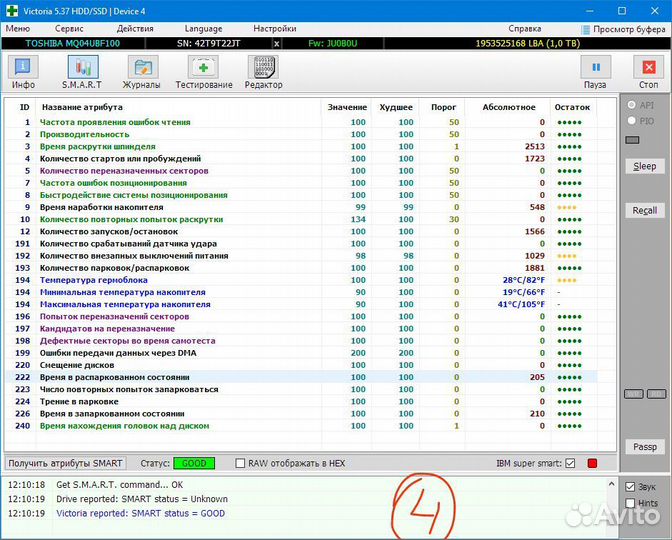Click the red square next to IBM super smart

click(x=592, y=464)
